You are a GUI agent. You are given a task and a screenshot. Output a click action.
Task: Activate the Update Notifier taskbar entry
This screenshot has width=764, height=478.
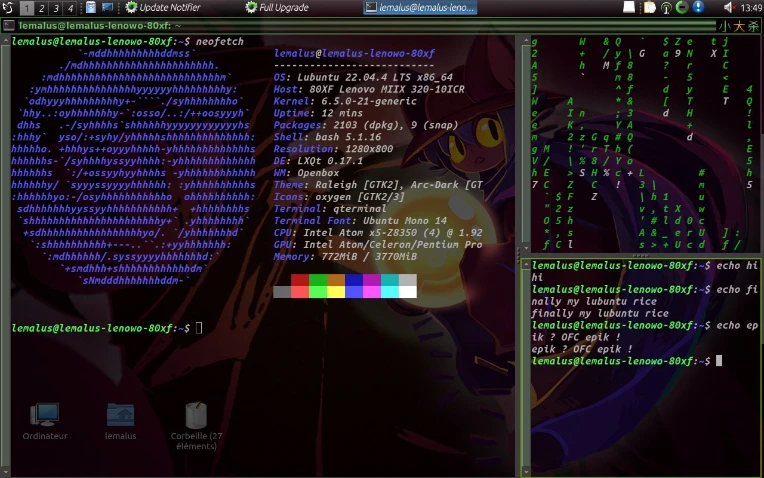[162, 7]
